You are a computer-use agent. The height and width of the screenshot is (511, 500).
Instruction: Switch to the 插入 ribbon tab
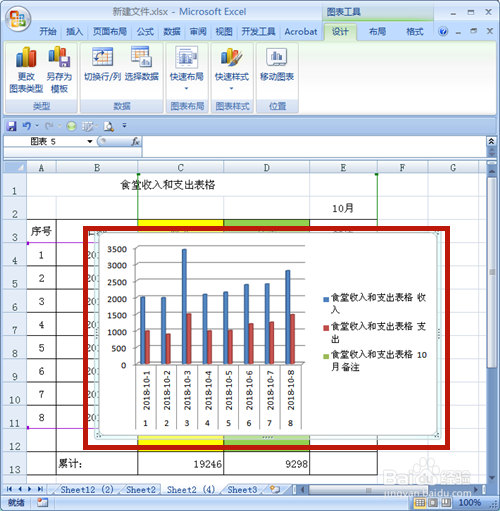coord(74,32)
